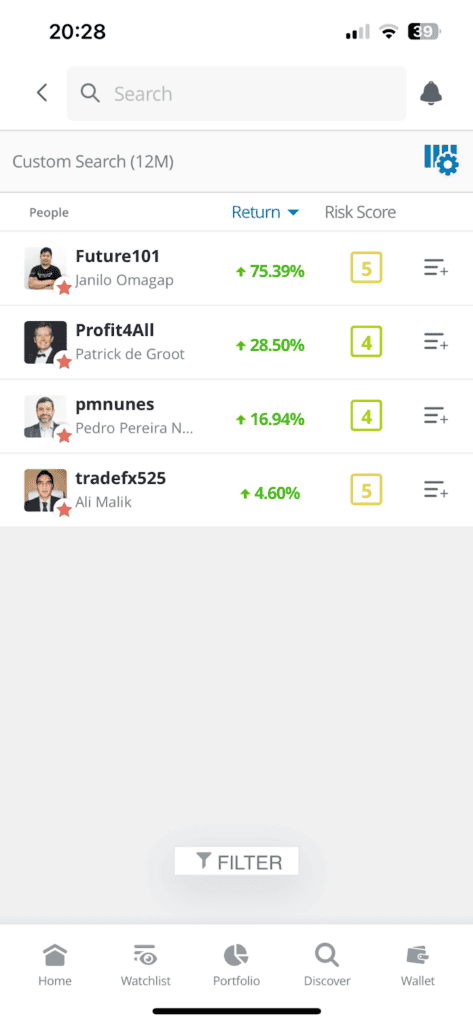The height and width of the screenshot is (1024, 473).
Task: Click the magnifier icon in search bar
Action: (90, 93)
